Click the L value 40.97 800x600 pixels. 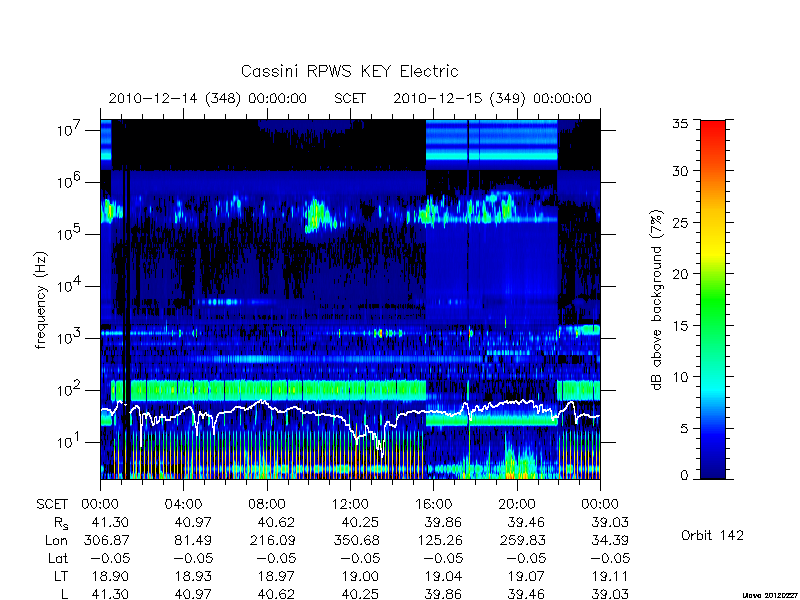click(x=193, y=594)
